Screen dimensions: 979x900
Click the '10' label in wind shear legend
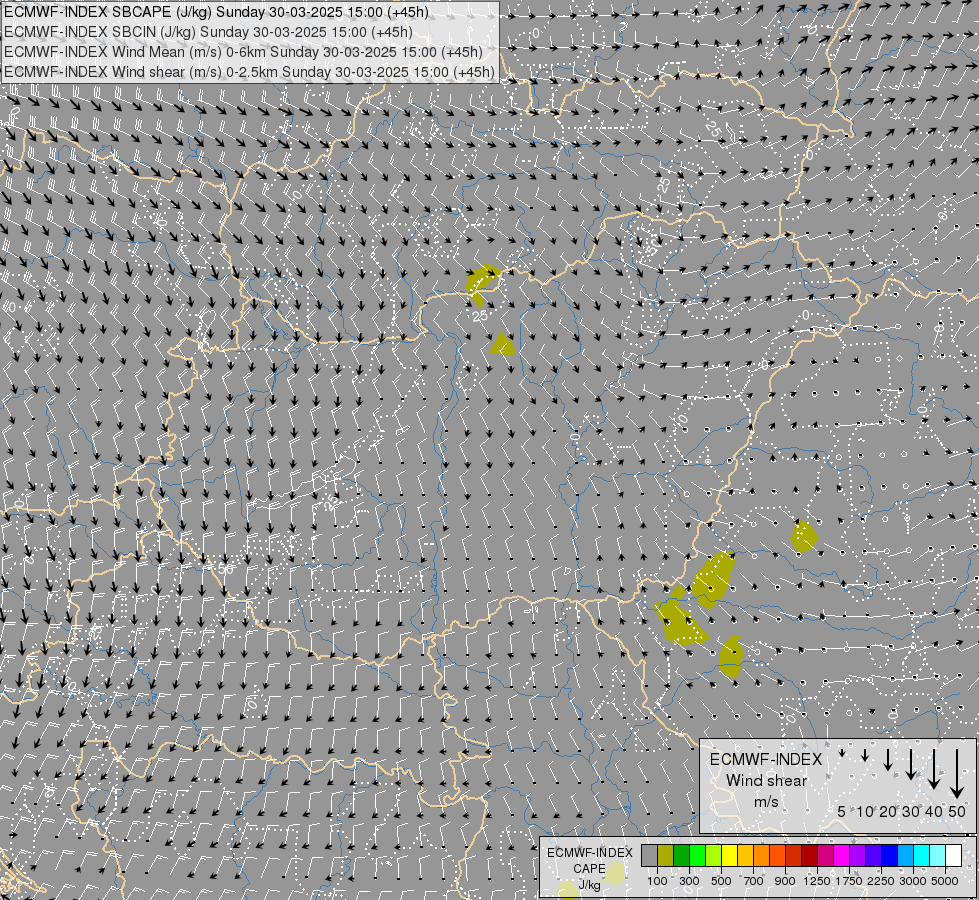865,811
